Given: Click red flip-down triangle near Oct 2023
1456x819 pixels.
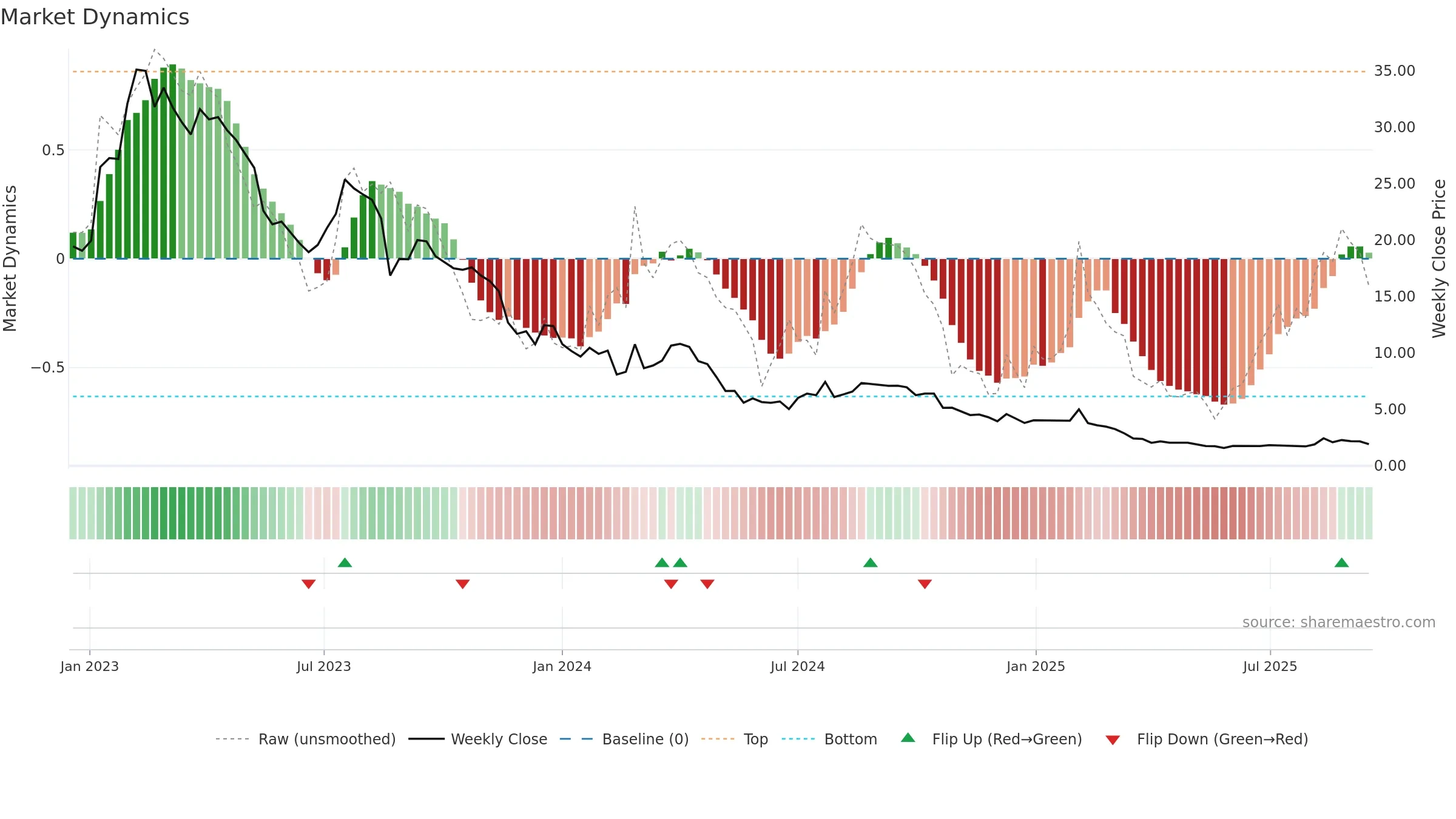Looking at the screenshot, I should point(462,584).
